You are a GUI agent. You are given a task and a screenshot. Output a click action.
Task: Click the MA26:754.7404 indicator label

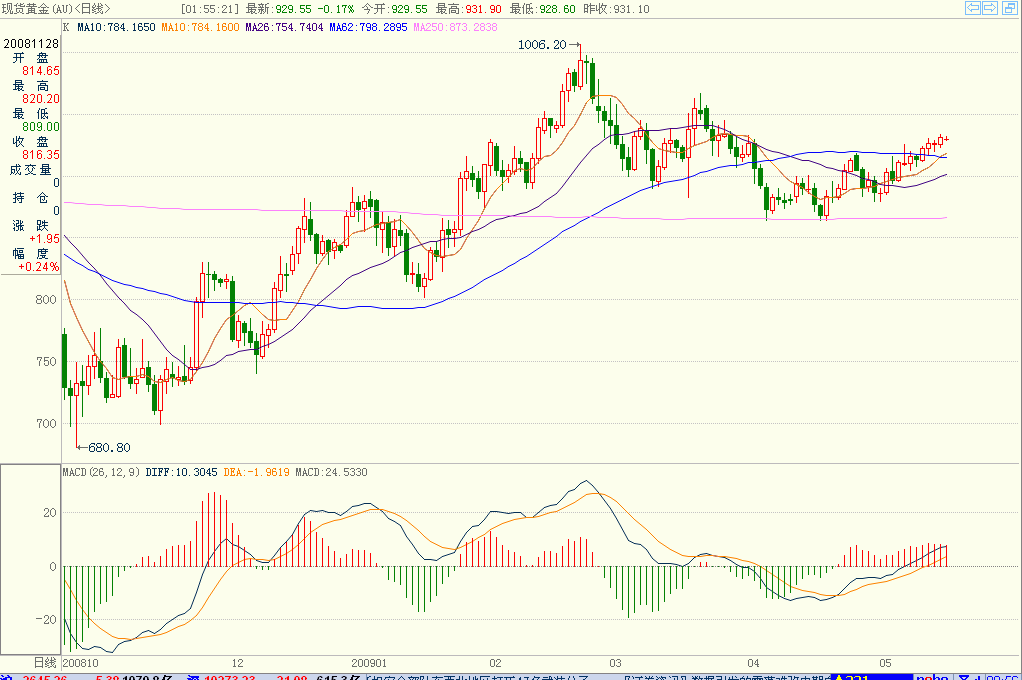click(284, 27)
